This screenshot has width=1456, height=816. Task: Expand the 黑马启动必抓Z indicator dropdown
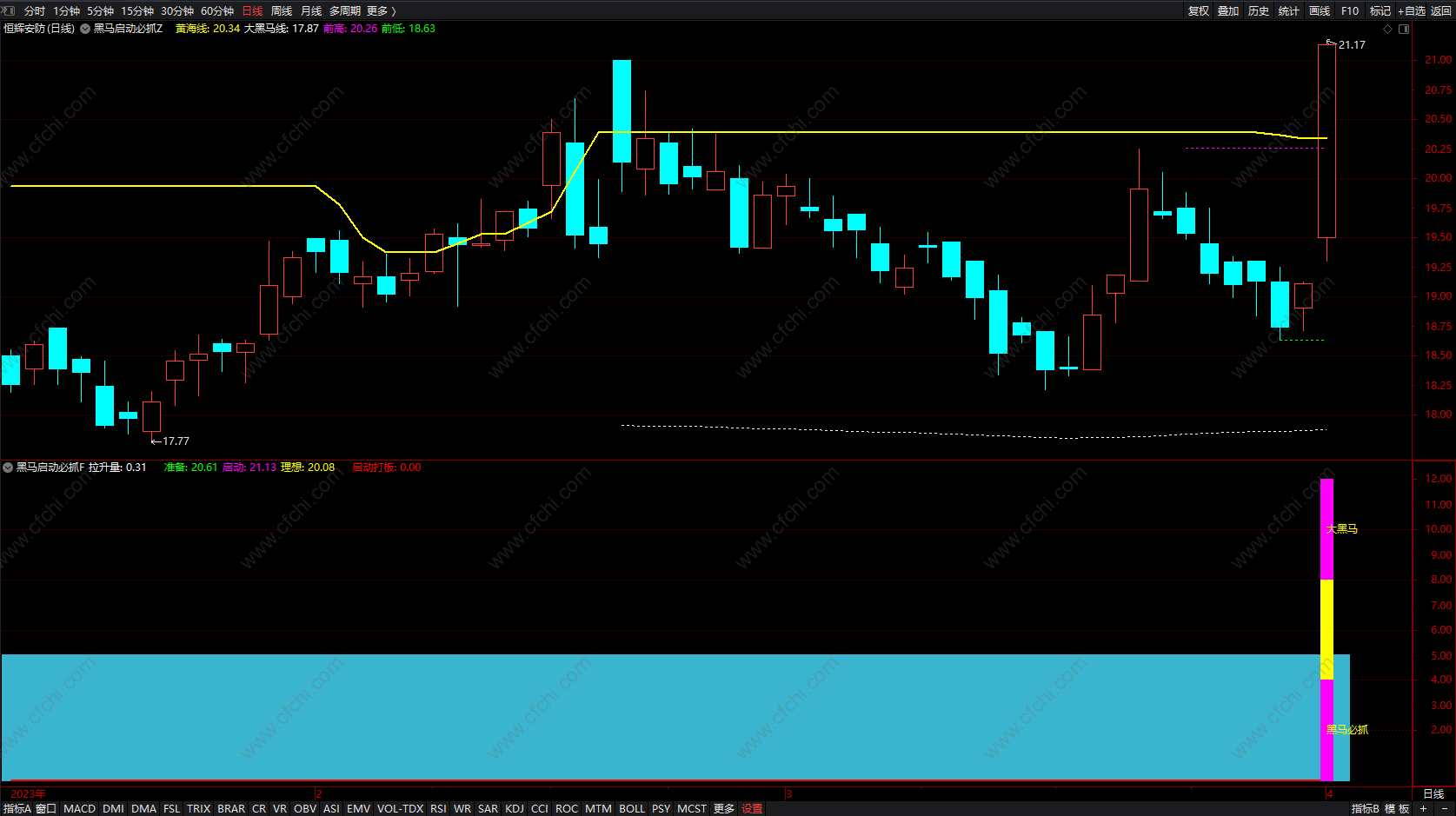click(x=85, y=29)
